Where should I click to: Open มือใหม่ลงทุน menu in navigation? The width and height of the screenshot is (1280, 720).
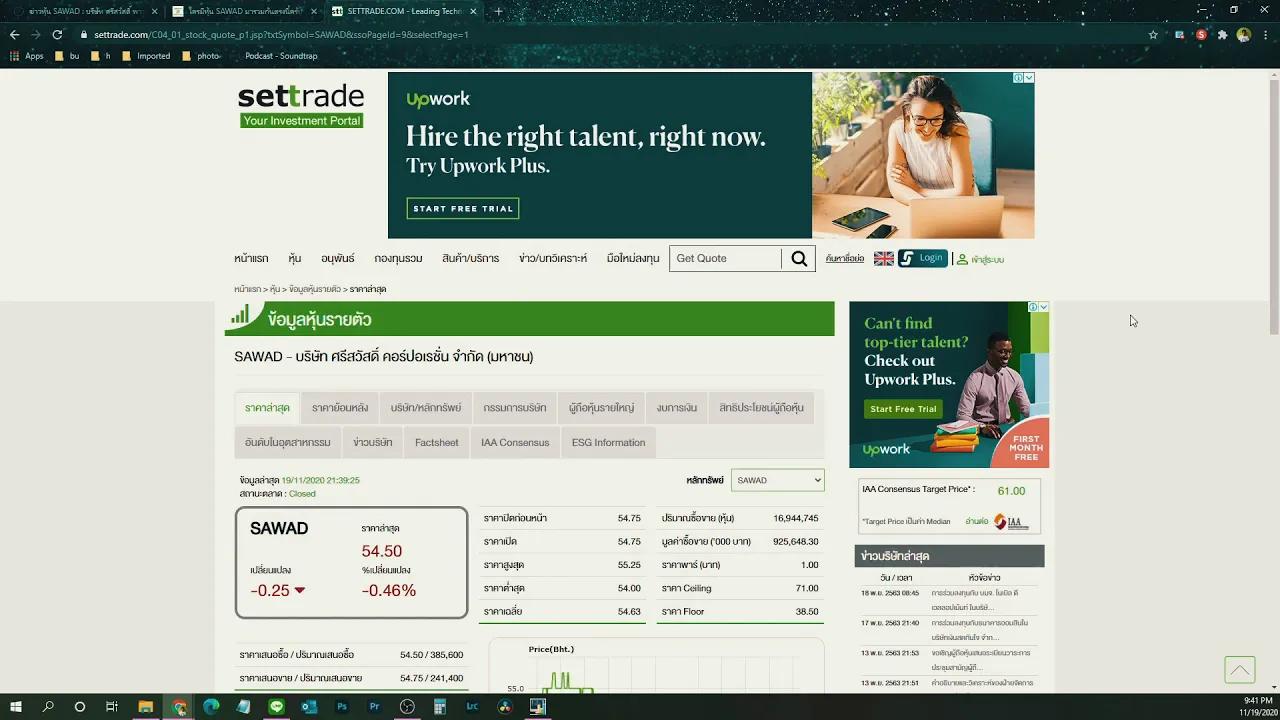633,259
